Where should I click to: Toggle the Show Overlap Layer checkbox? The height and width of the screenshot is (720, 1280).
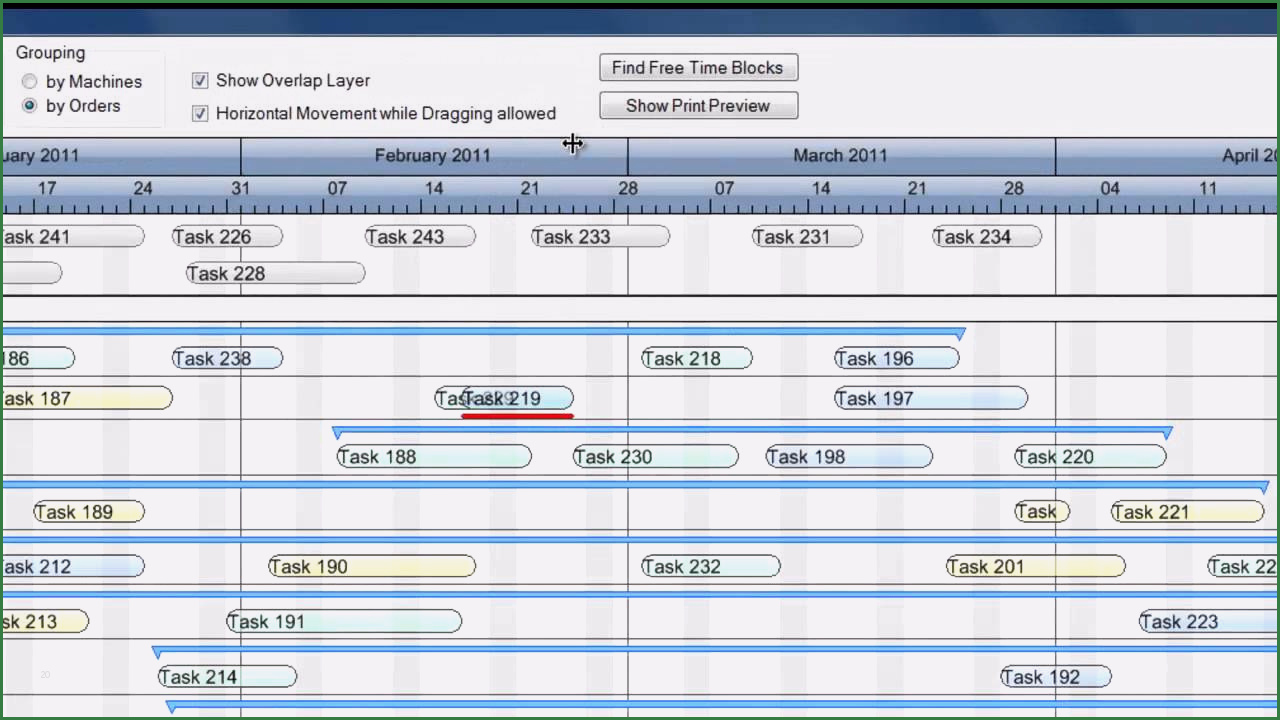(200, 81)
